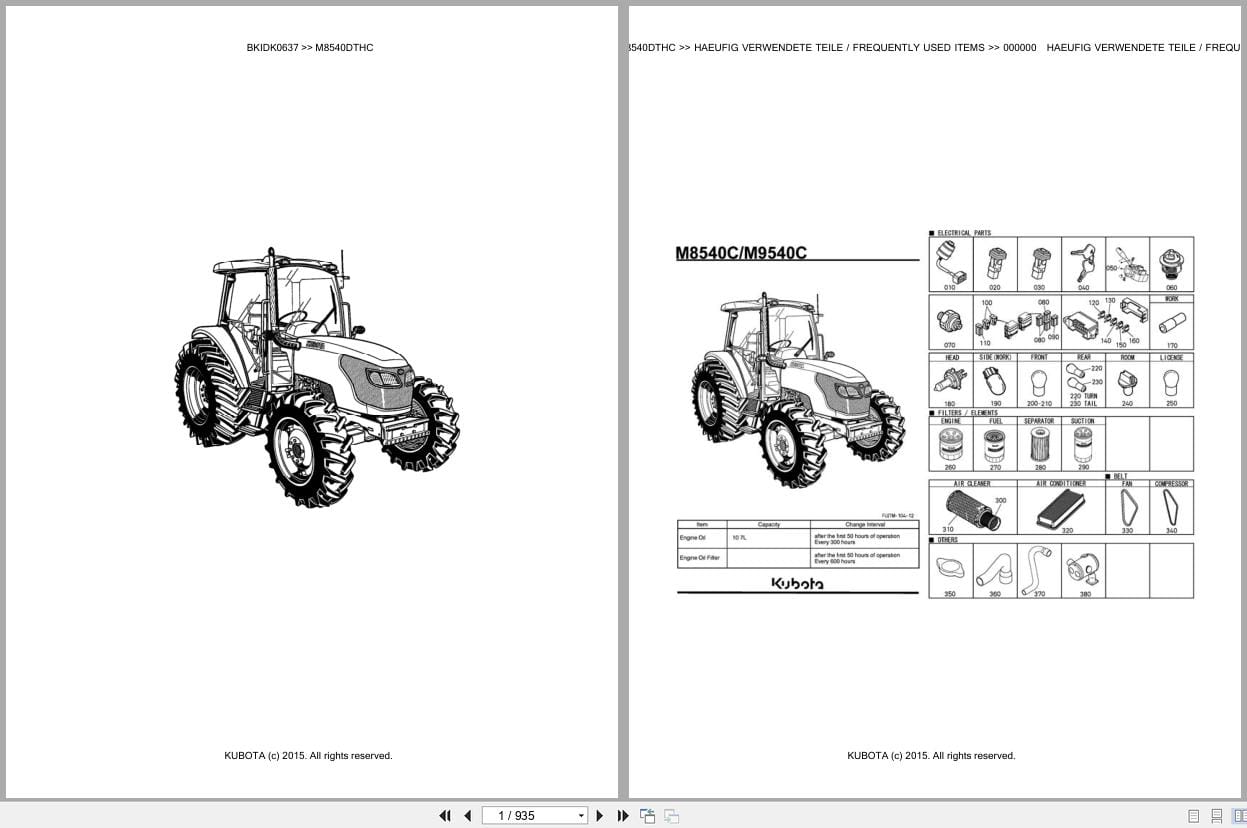1247x828 pixels.
Task: Select WORK bulb part 170
Action: [x=1172, y=322]
